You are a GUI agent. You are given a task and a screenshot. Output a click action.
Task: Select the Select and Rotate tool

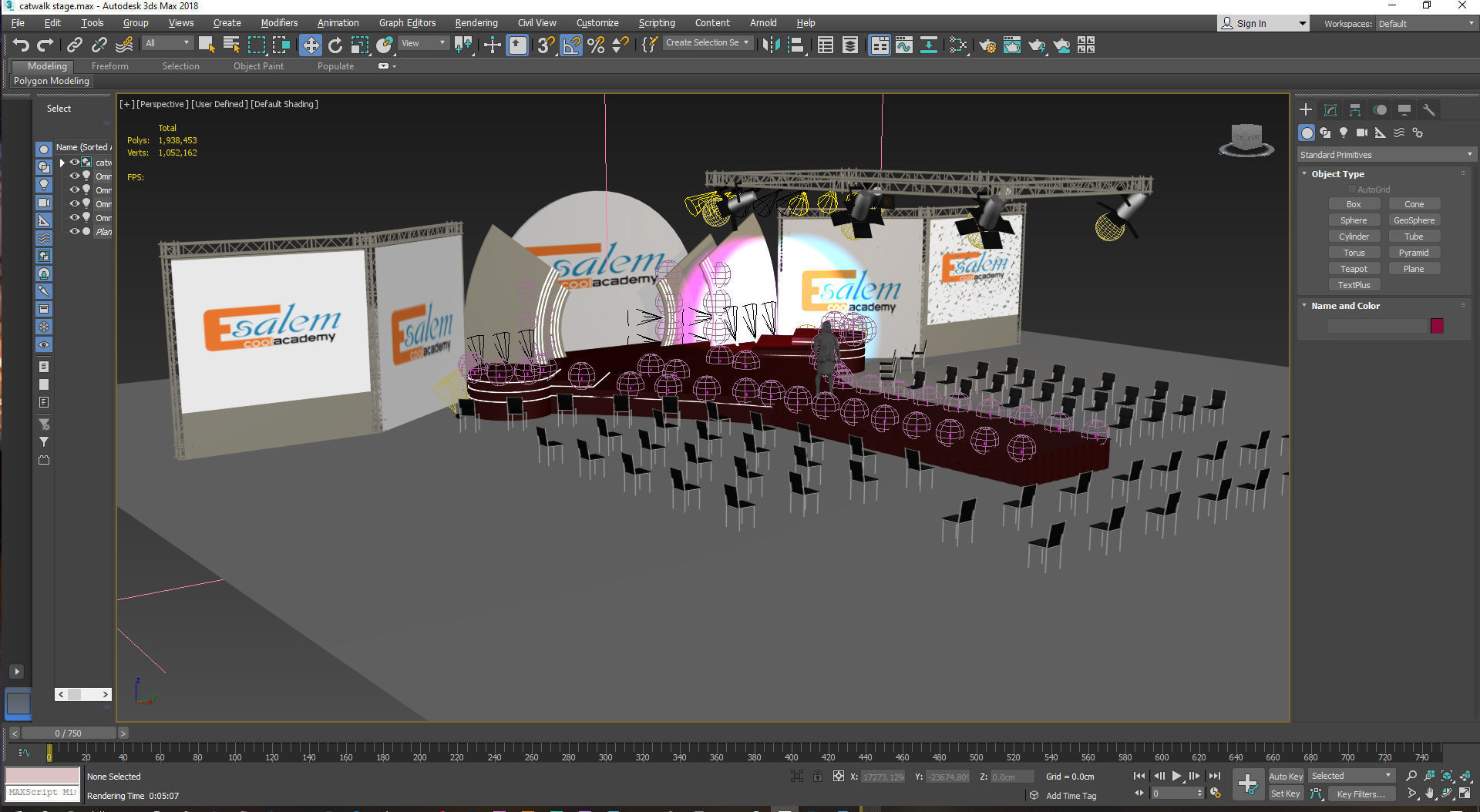(335, 45)
